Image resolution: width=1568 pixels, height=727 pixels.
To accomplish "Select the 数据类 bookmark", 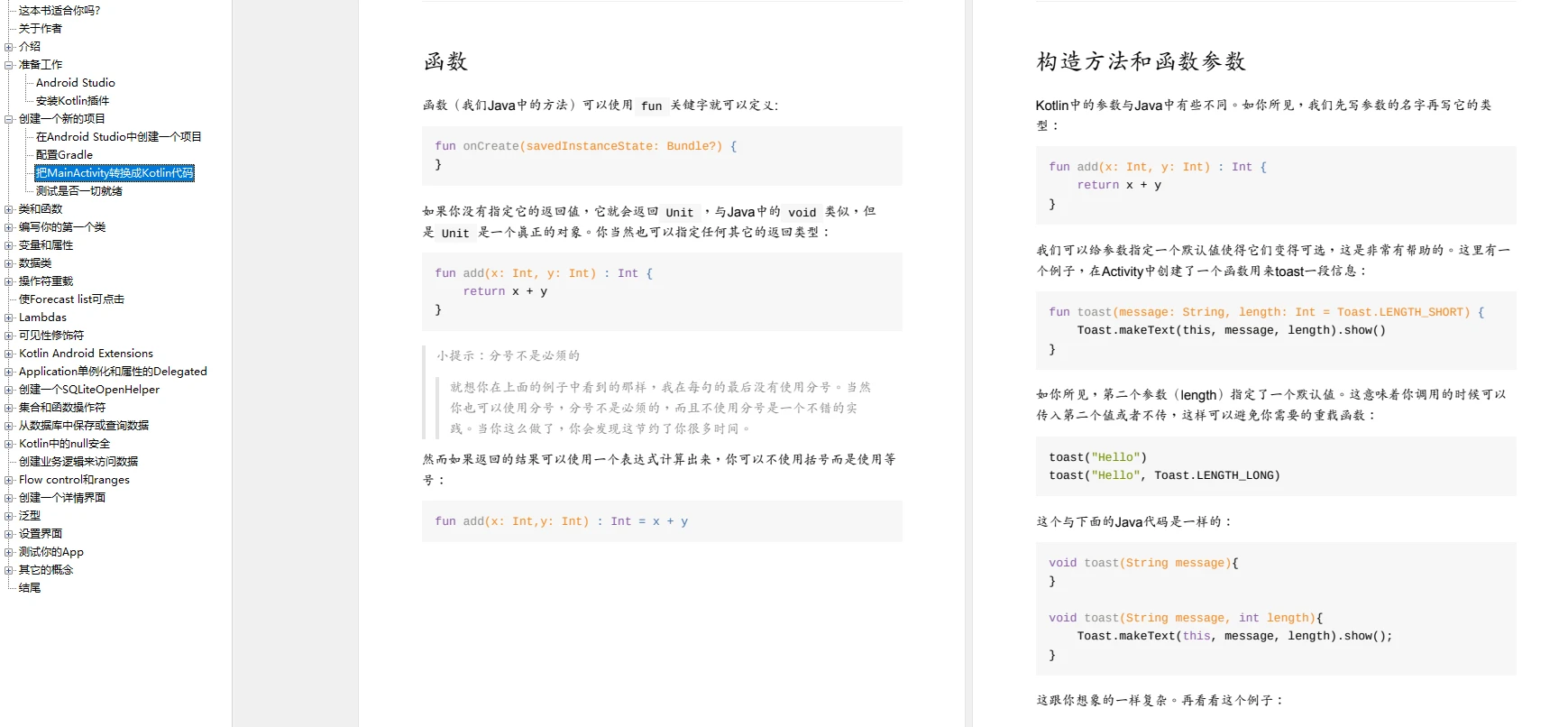I will (35, 263).
